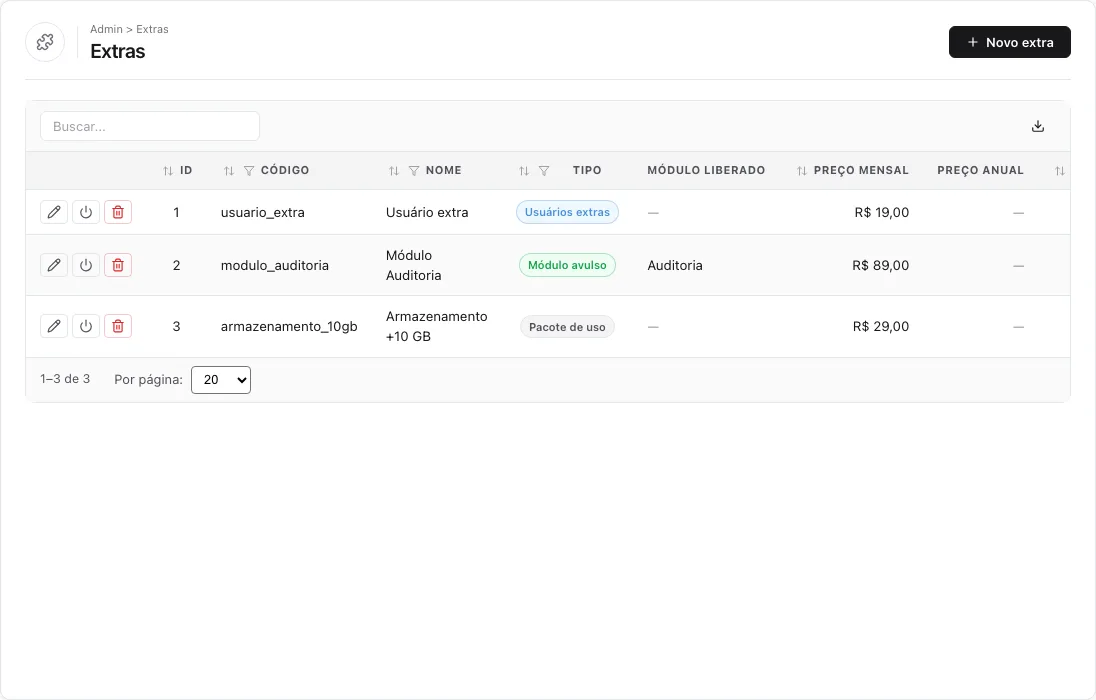The height and width of the screenshot is (700, 1096).
Task: Sort by Preço Mensal arrows
Action: 802,171
